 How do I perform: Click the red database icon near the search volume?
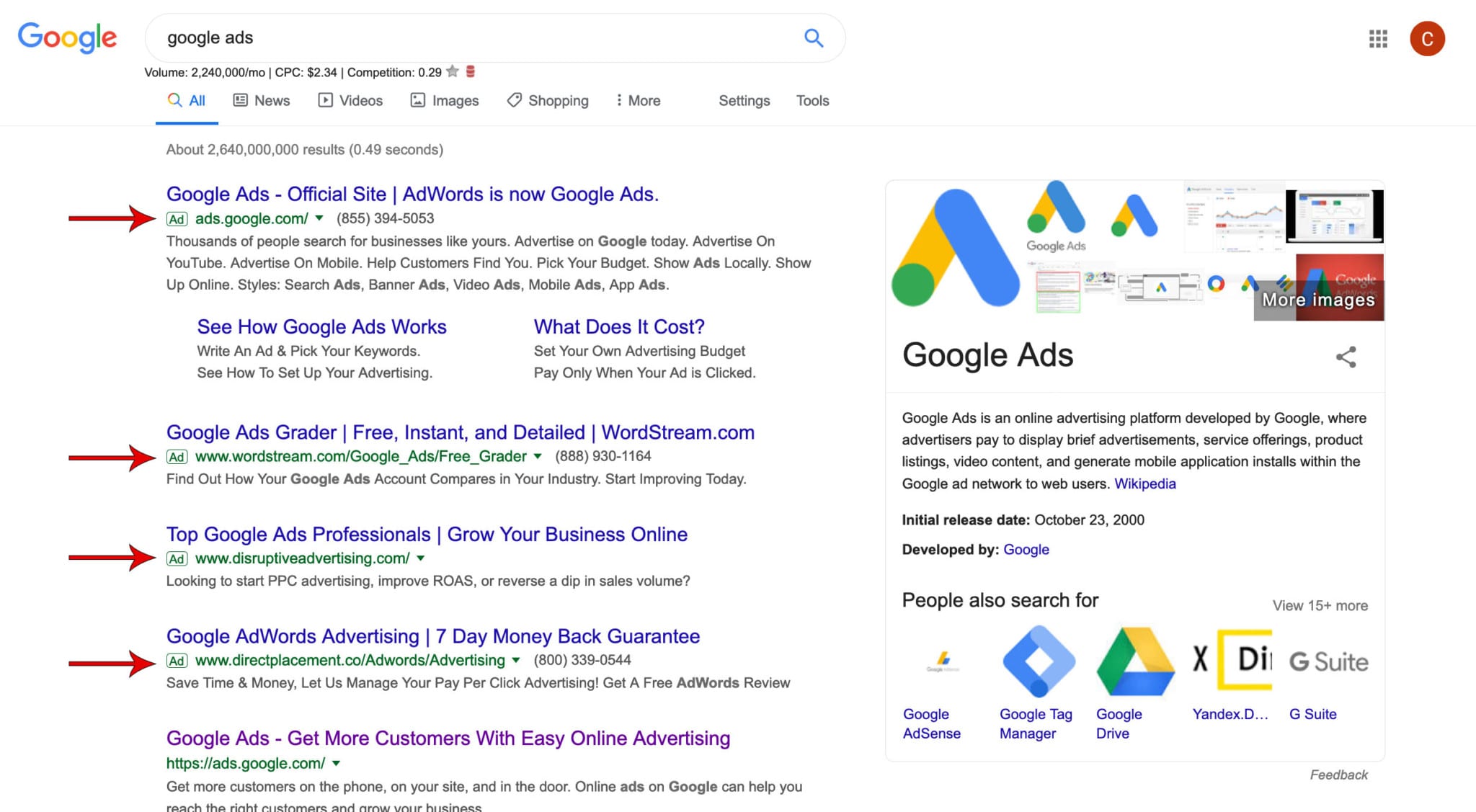point(471,71)
